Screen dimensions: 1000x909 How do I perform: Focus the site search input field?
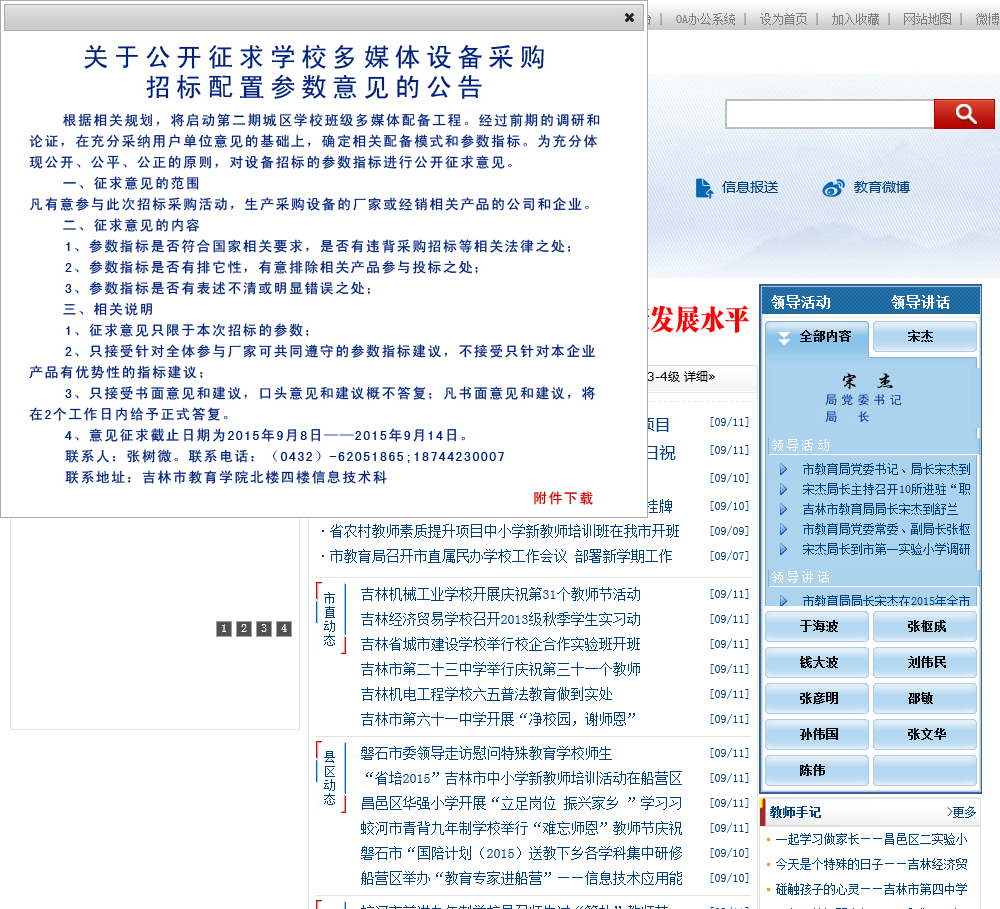[830, 114]
